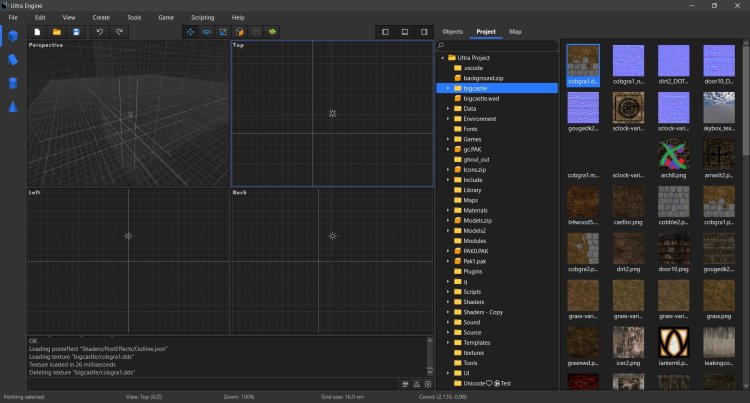Screen dimensions: 750x403
Task: Switch to the Objects tab
Action: [x=452, y=32]
